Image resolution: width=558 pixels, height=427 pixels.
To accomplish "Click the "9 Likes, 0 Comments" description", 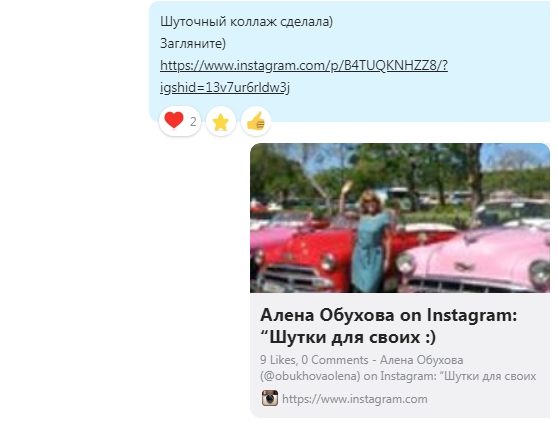I will click(314, 360).
